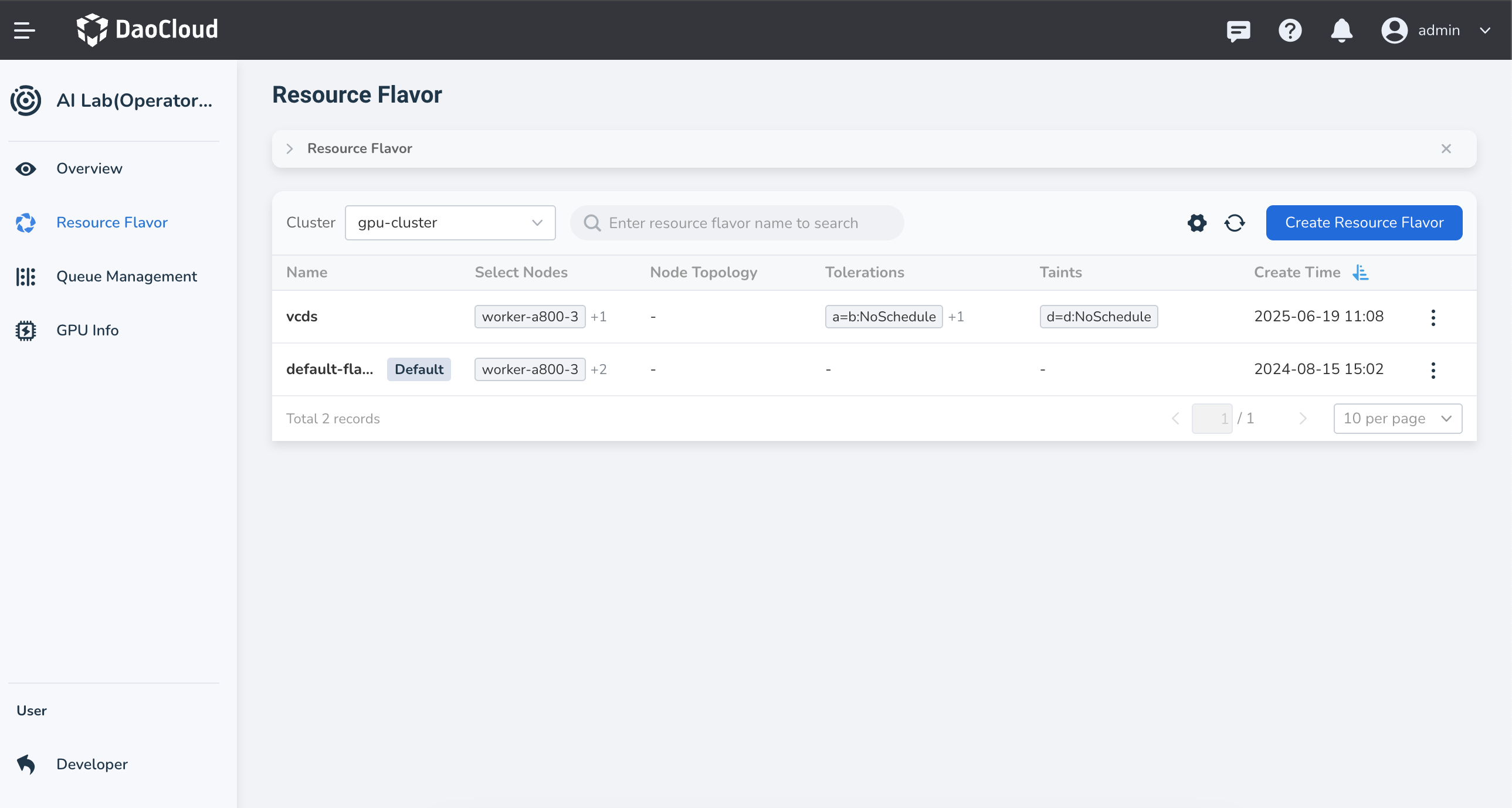Open the 10 per page dropdown
The width and height of the screenshot is (1512, 808).
coord(1398,419)
